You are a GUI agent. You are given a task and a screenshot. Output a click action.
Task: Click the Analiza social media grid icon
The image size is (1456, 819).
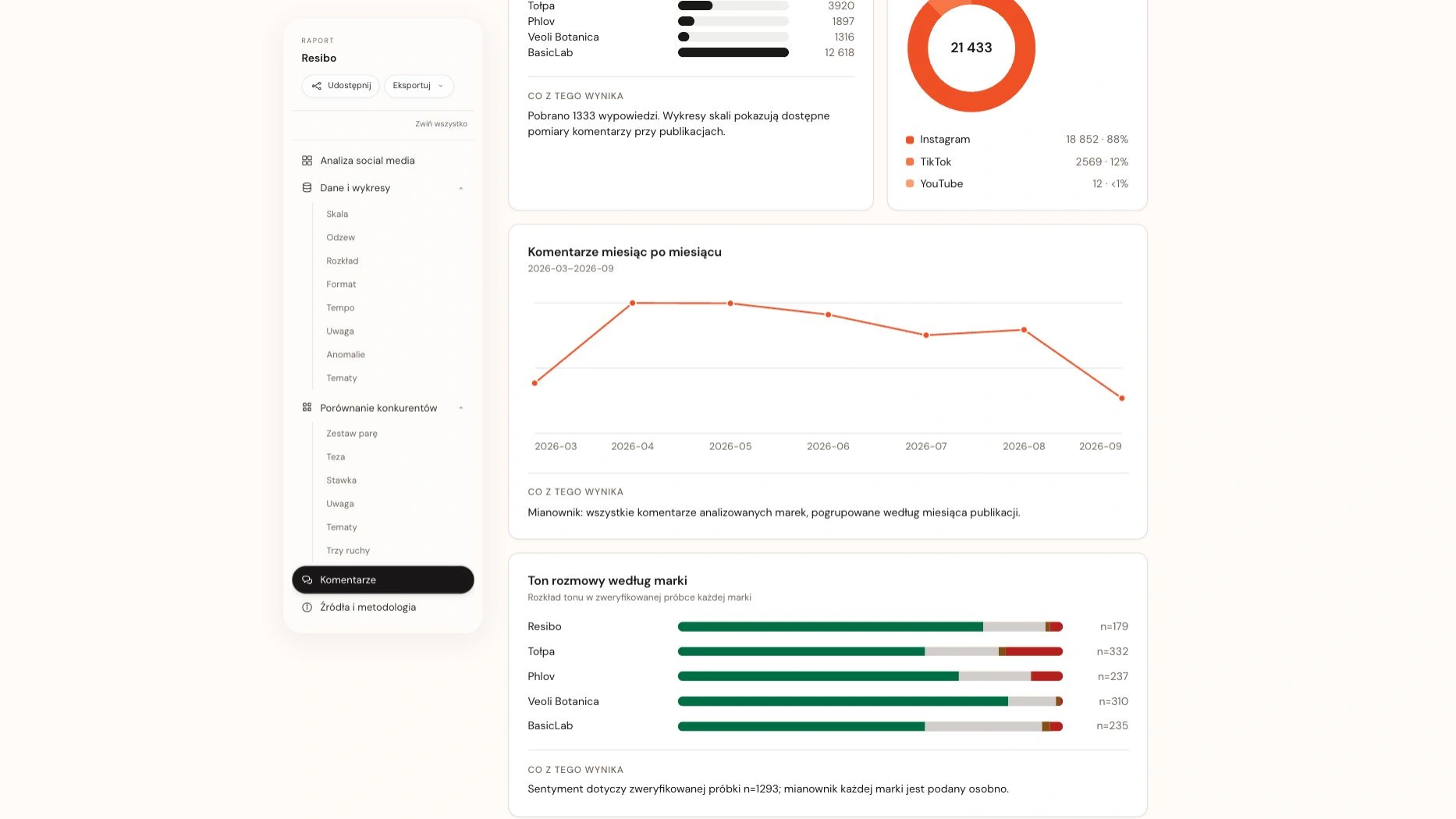pyautogui.click(x=307, y=161)
